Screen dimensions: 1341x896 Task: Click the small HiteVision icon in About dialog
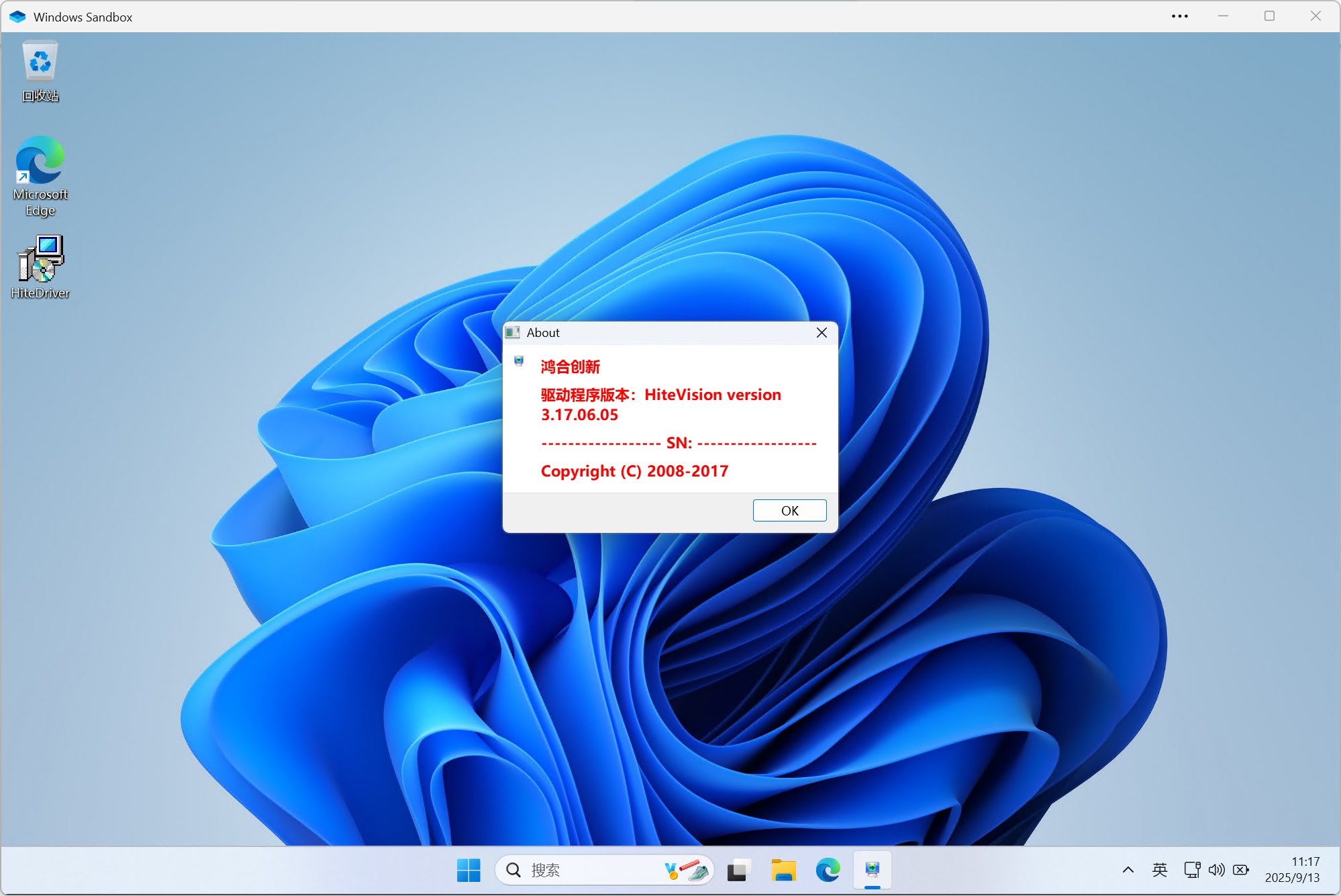519,361
